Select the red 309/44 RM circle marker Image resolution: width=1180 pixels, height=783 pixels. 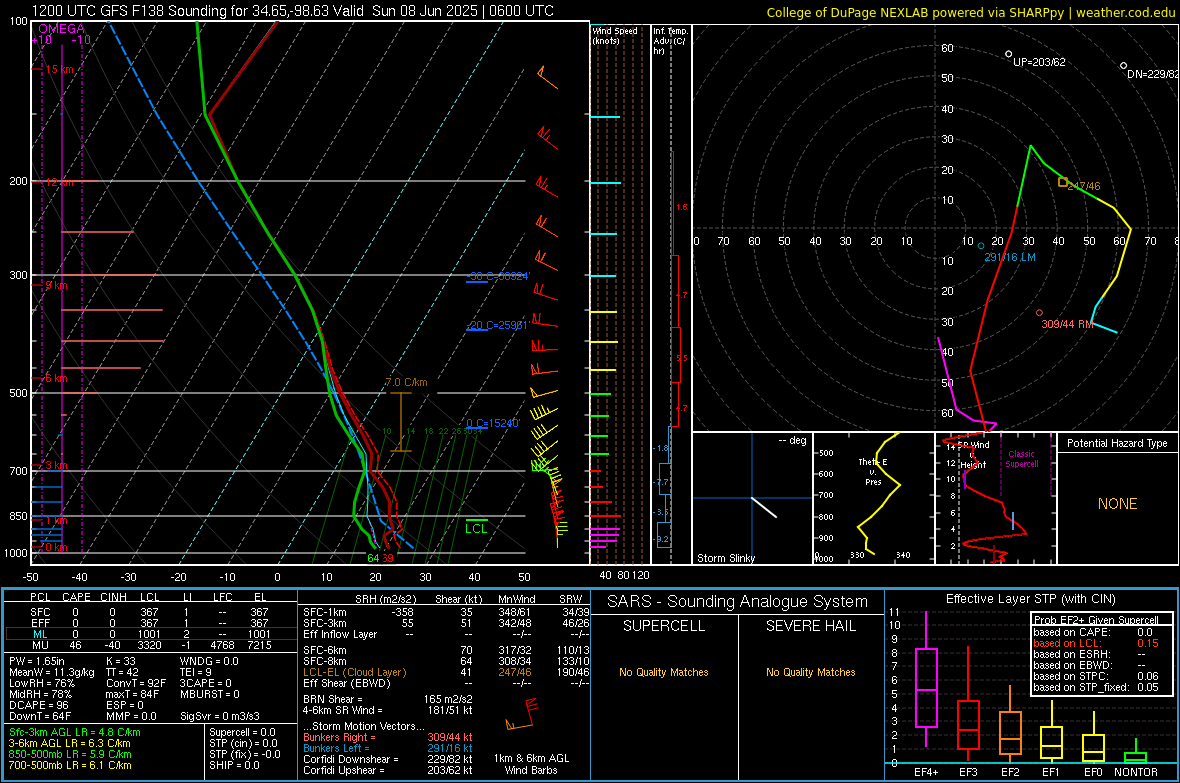click(1039, 312)
